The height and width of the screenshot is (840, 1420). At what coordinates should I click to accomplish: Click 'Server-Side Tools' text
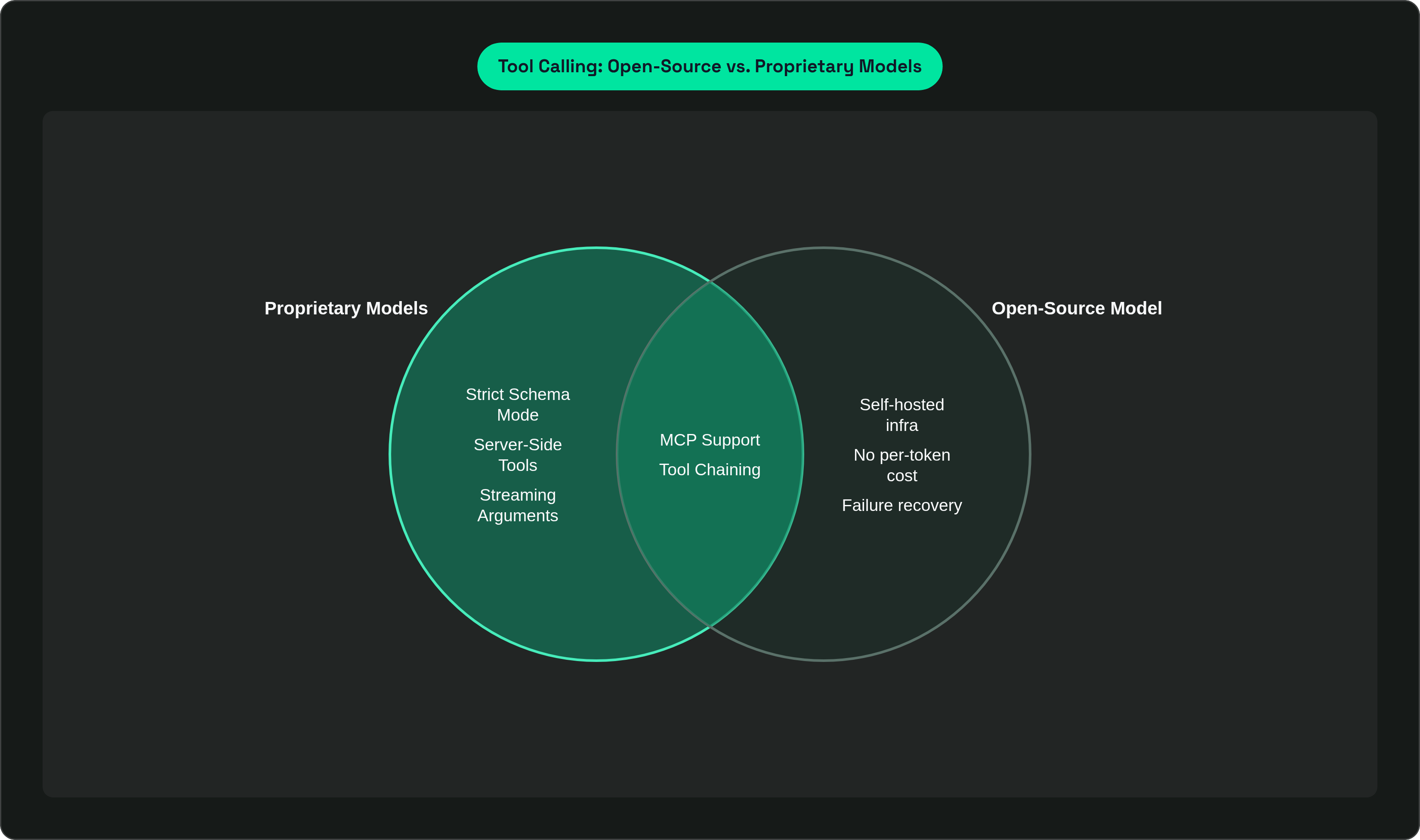pos(518,455)
